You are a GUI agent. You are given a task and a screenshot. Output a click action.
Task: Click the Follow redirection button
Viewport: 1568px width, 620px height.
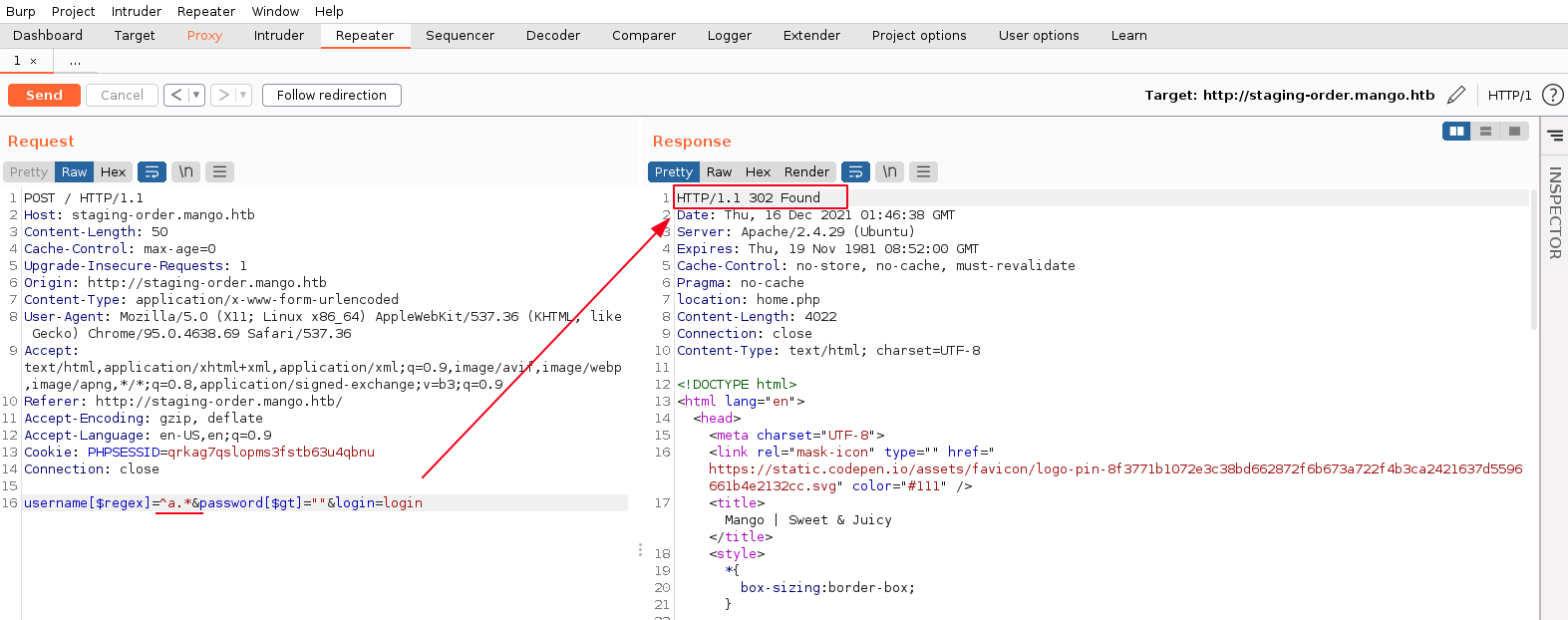(331, 95)
